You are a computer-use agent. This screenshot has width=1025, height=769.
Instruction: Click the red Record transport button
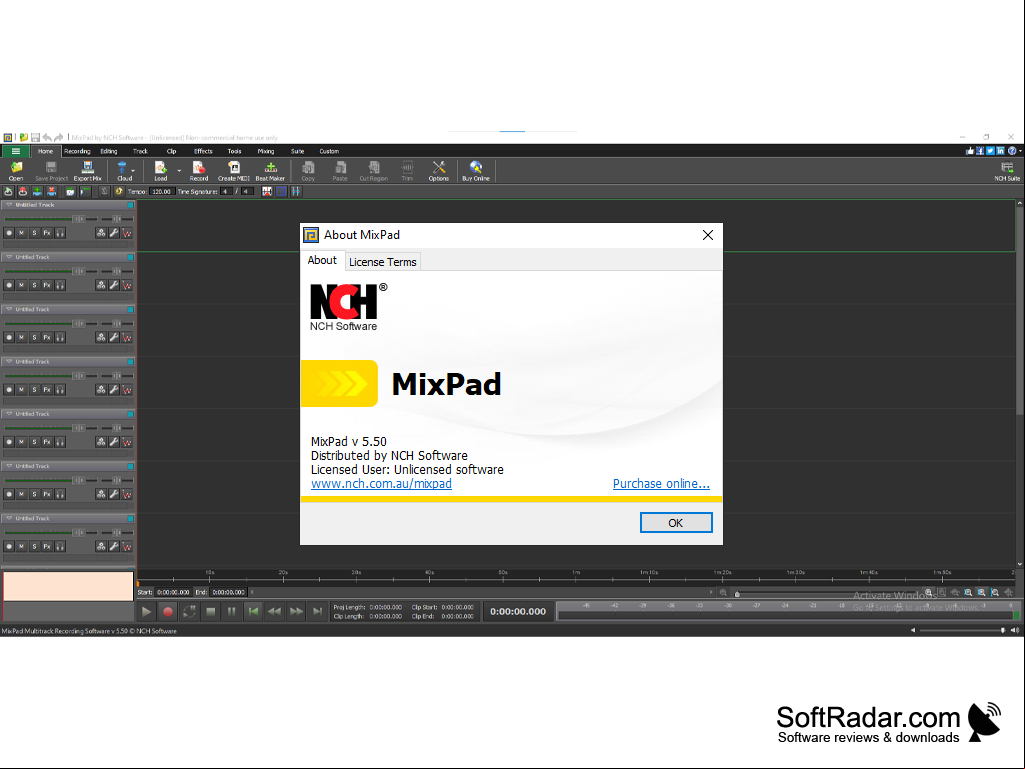coord(168,611)
